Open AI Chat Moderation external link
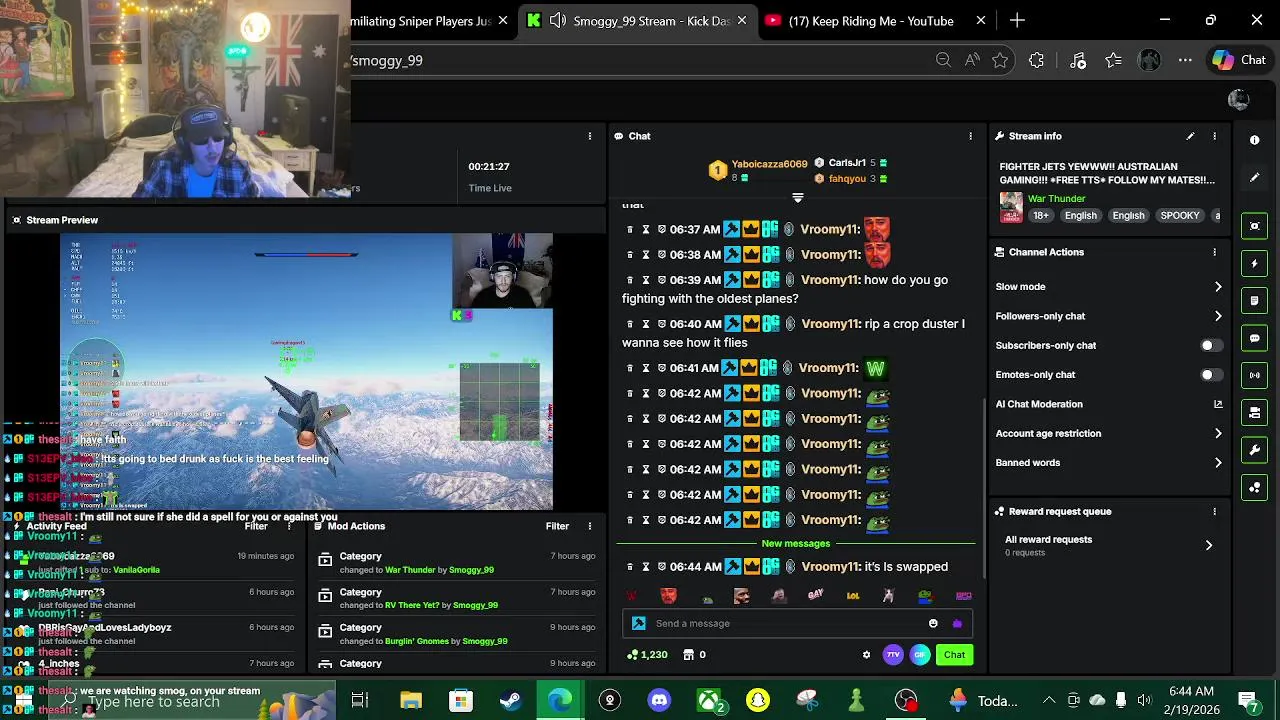Screen dimensions: 1280x720 click(x=1217, y=404)
